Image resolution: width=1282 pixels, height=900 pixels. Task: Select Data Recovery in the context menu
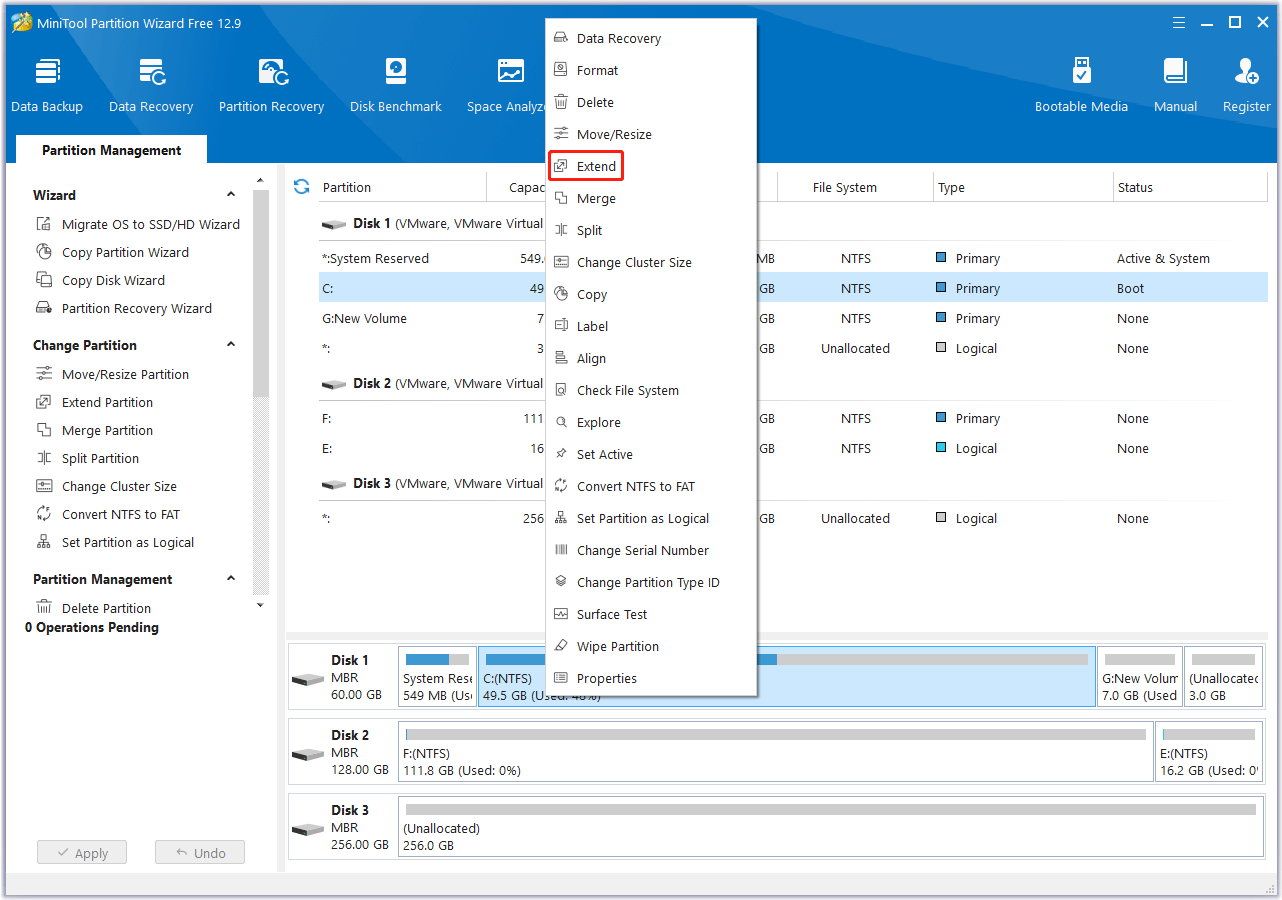[651, 38]
